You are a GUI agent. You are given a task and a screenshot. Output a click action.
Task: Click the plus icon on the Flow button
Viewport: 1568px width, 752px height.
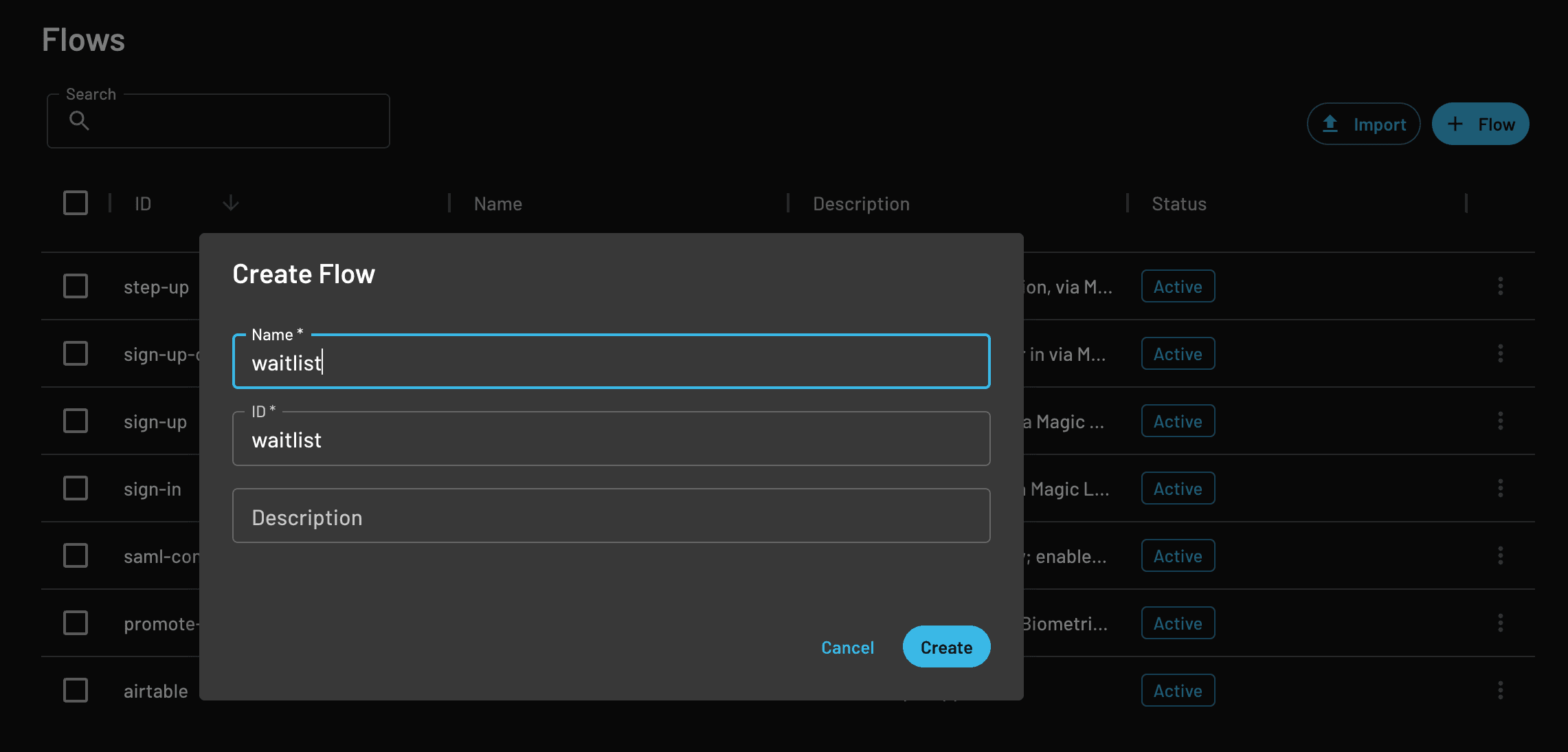pos(1456,124)
